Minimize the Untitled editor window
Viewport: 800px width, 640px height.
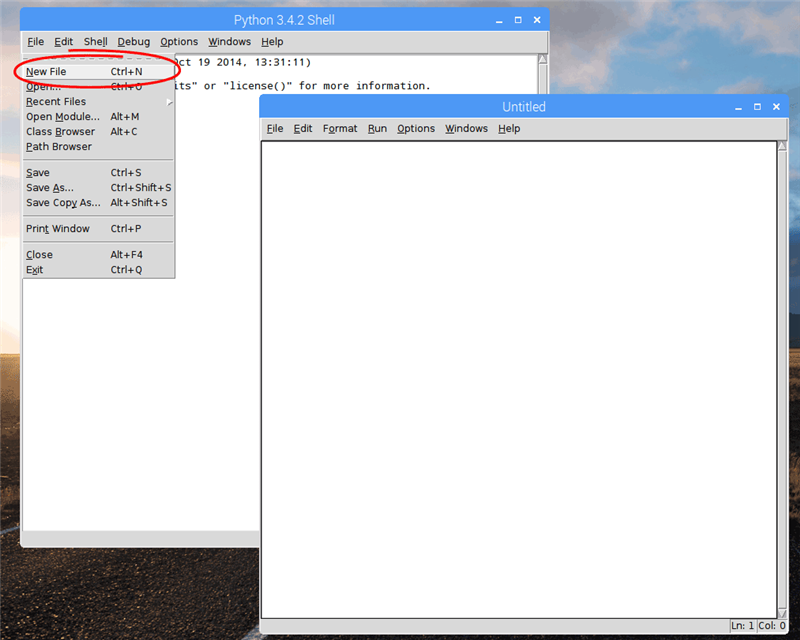pyautogui.click(x=737, y=107)
